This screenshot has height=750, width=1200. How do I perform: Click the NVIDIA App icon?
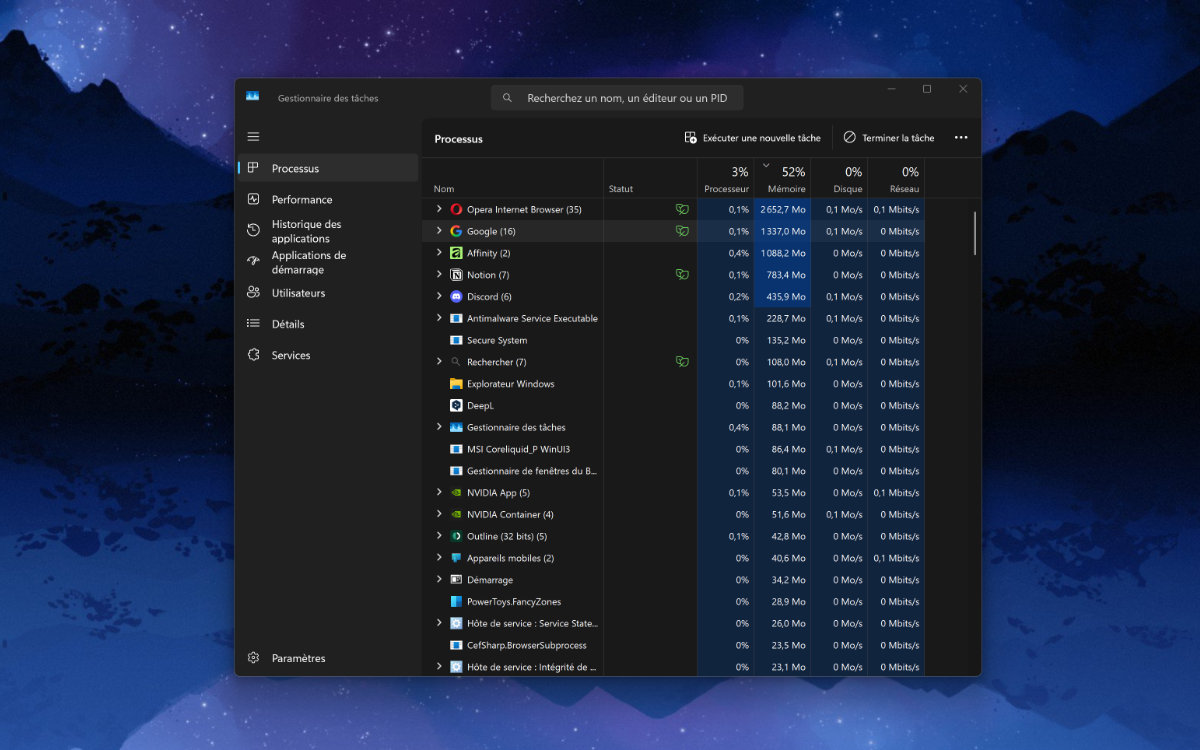[456, 493]
